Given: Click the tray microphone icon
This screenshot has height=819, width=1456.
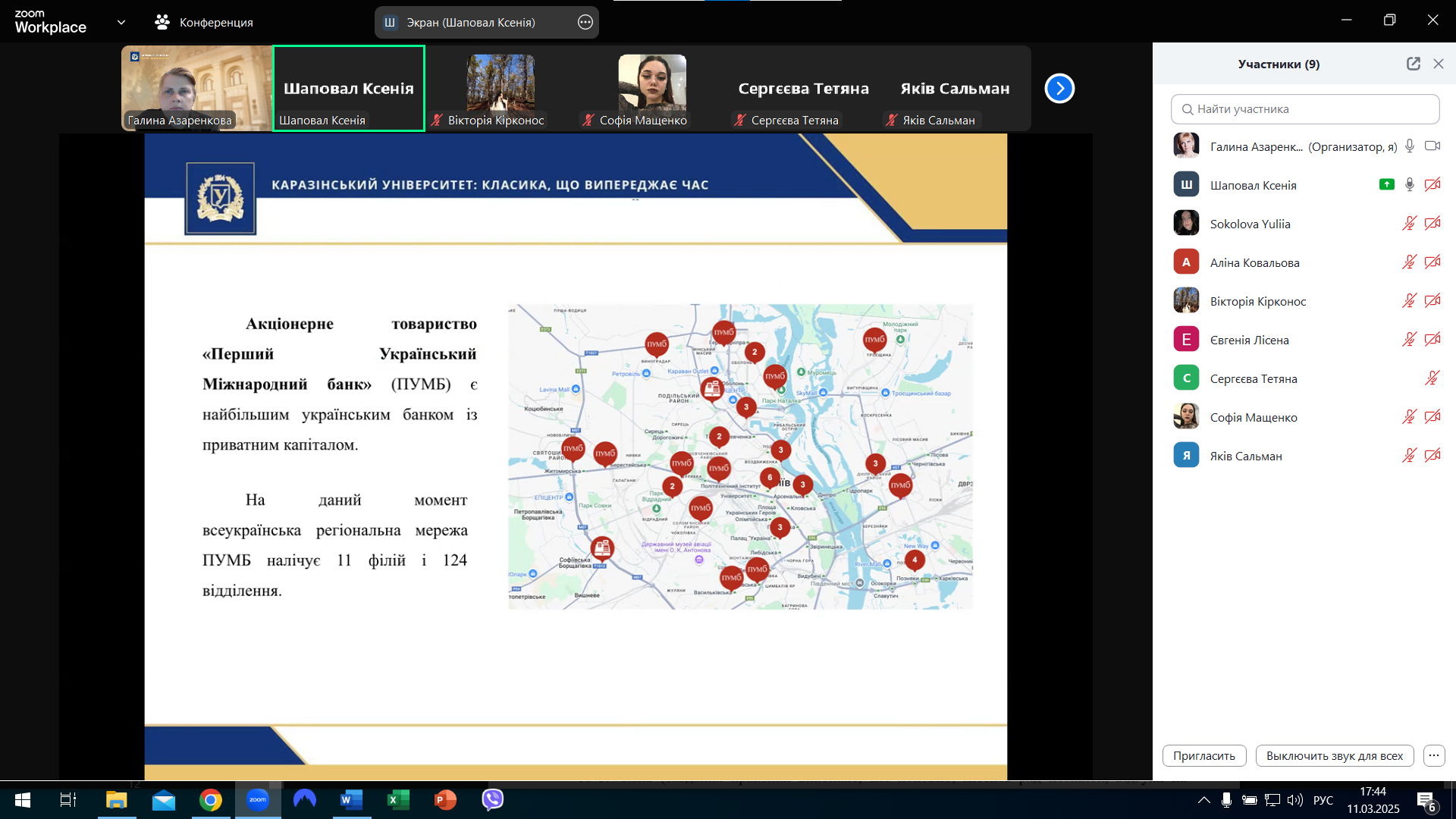Looking at the screenshot, I should pos(1226,800).
